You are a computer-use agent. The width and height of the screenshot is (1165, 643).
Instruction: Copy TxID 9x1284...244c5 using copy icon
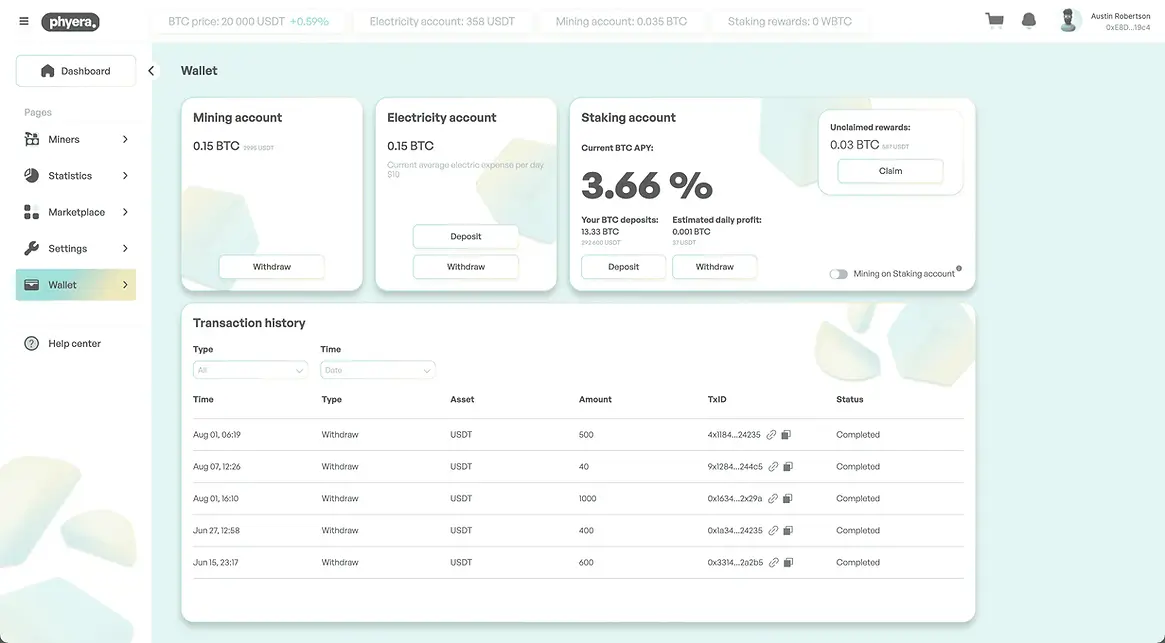pyautogui.click(x=788, y=467)
